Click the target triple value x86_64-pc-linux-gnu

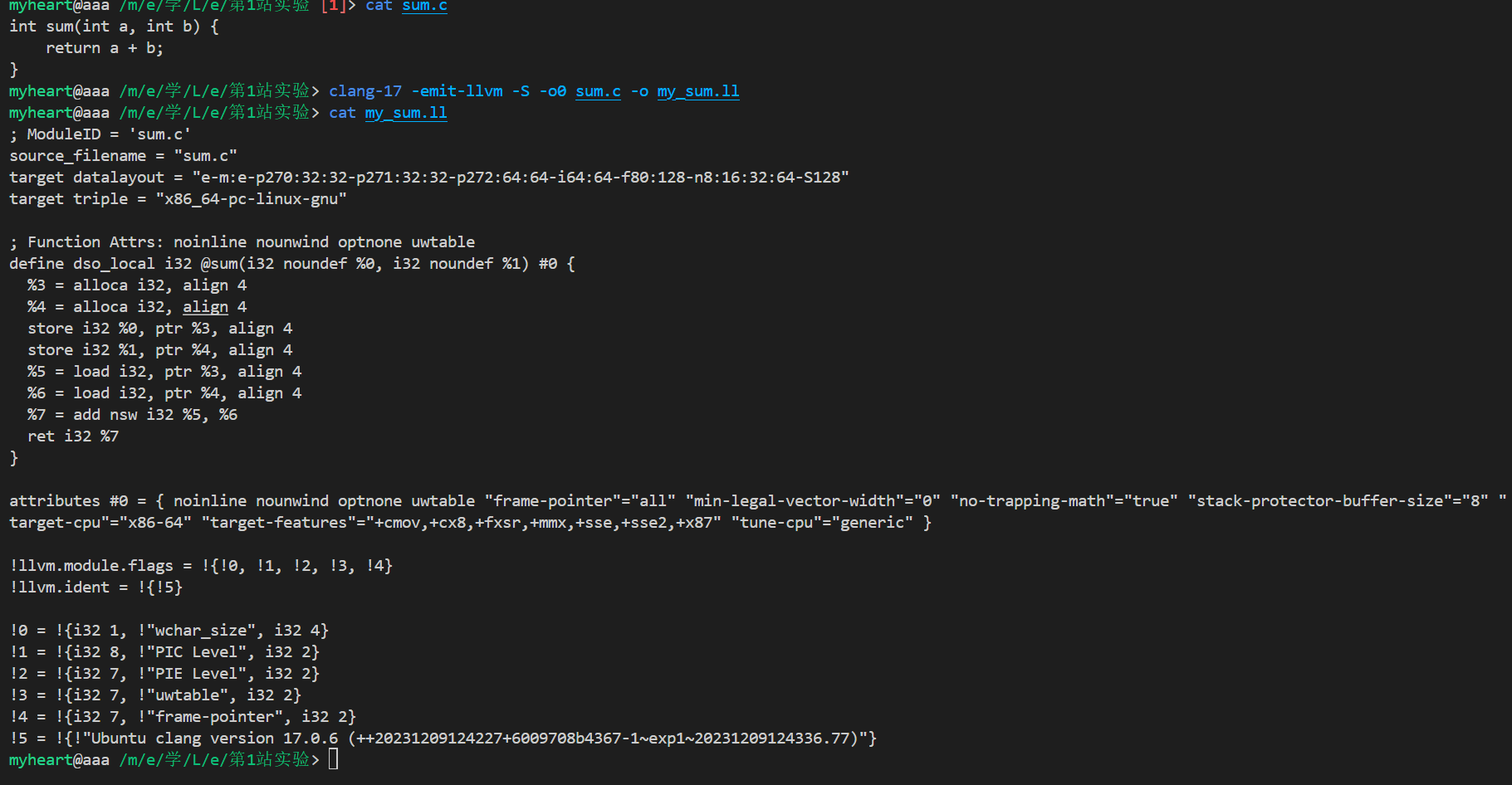pos(251,199)
